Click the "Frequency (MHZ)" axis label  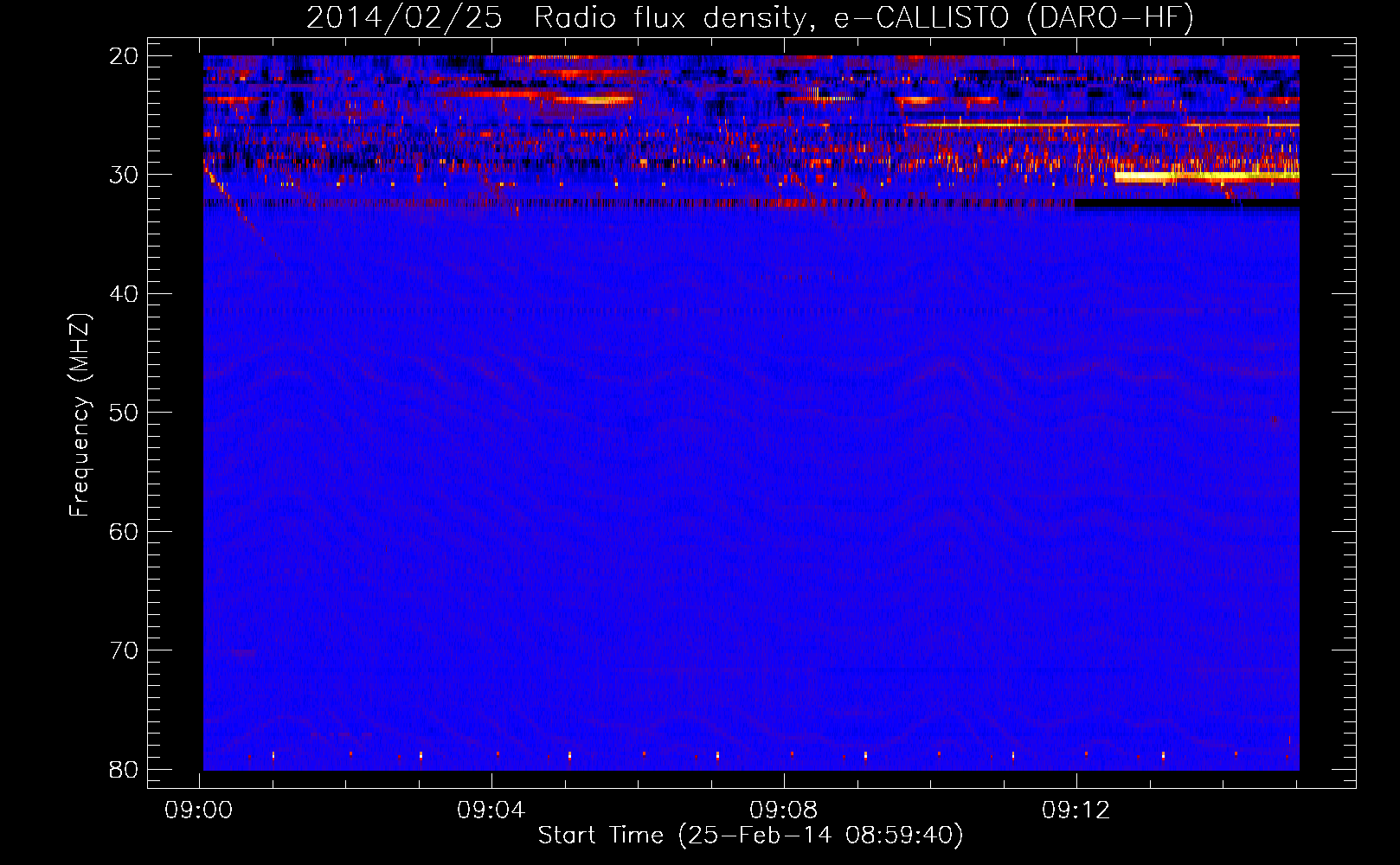tap(80, 416)
